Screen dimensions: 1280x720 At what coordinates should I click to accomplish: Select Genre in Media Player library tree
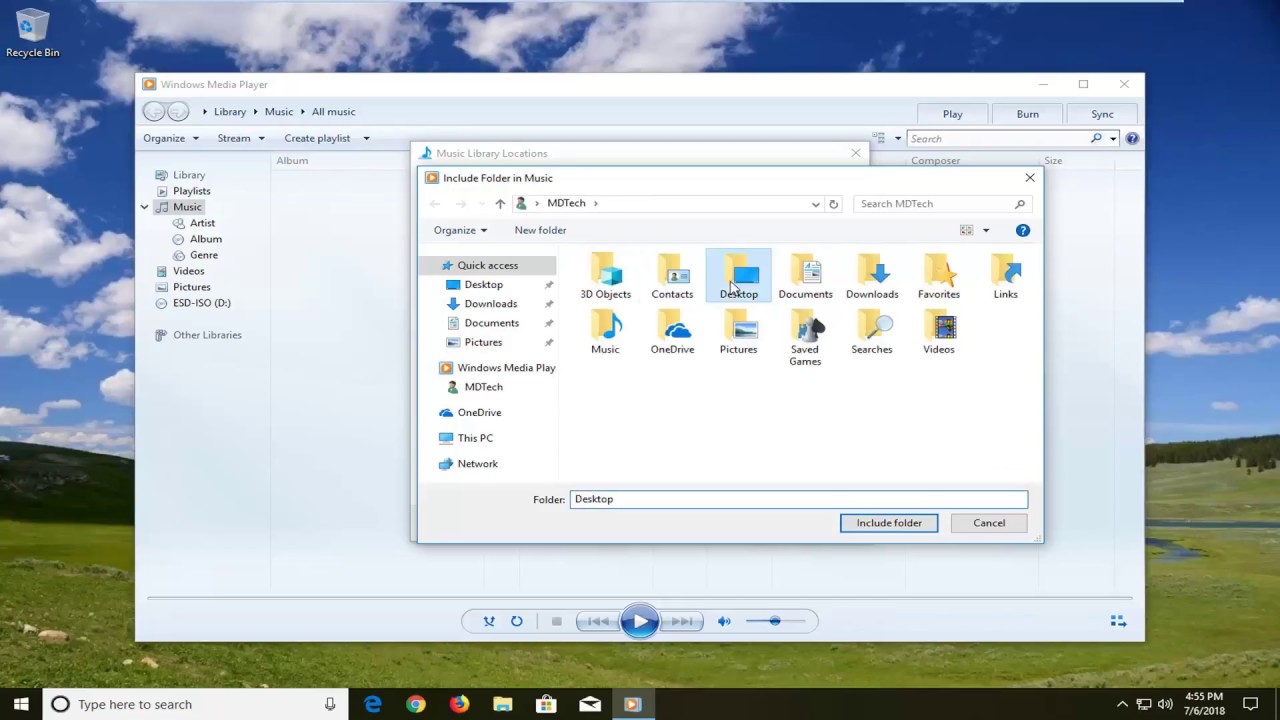click(x=203, y=255)
